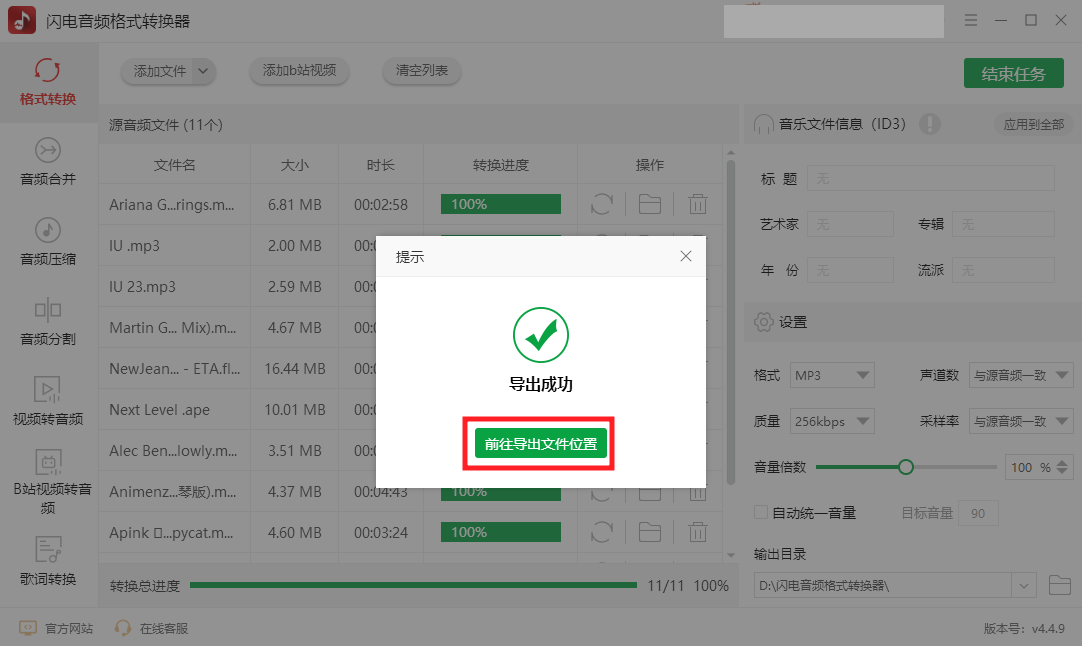Browse output directory folder icon
The height and width of the screenshot is (646, 1082).
[1059, 585]
